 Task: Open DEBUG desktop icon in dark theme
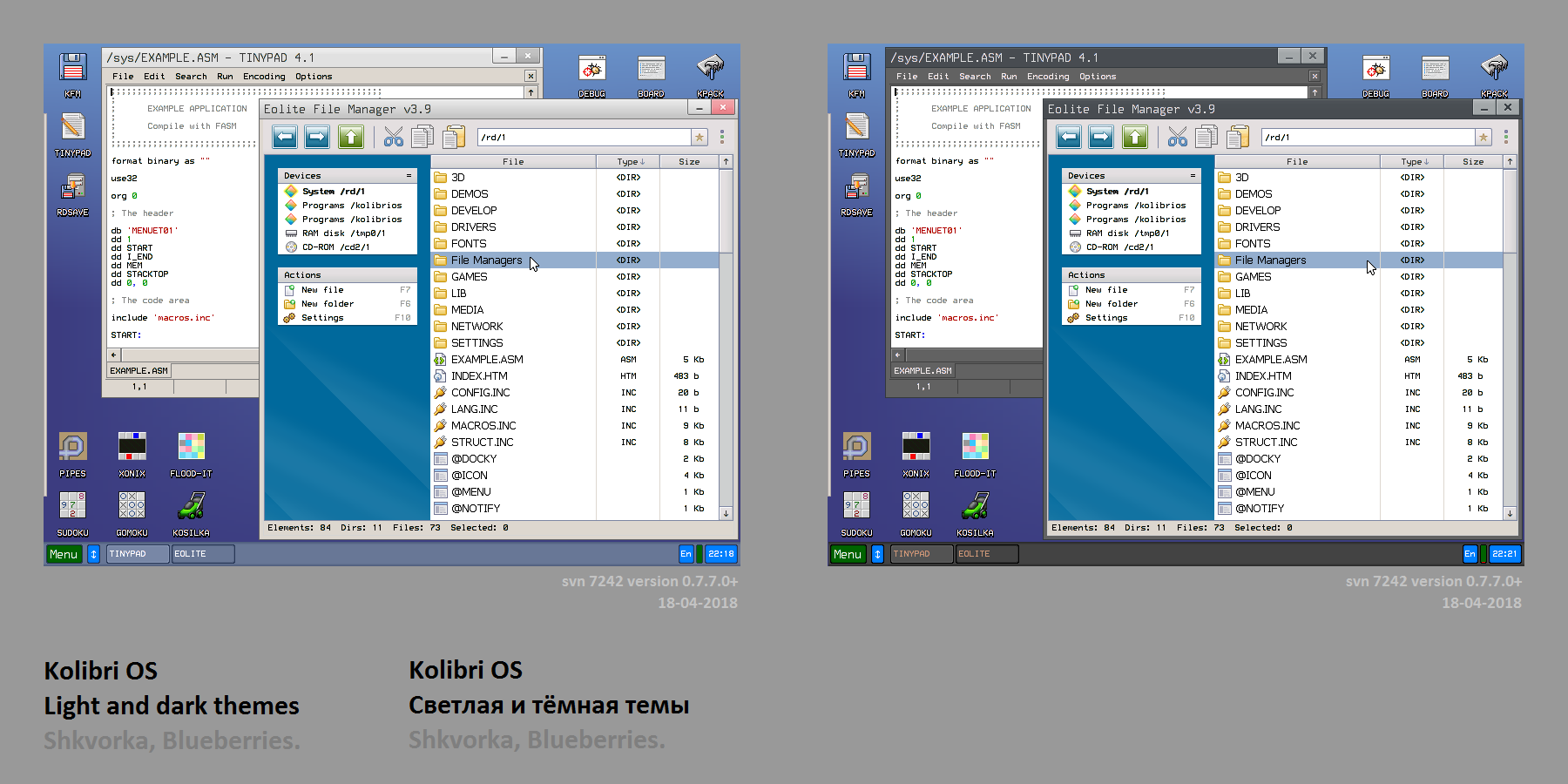pos(1376,76)
